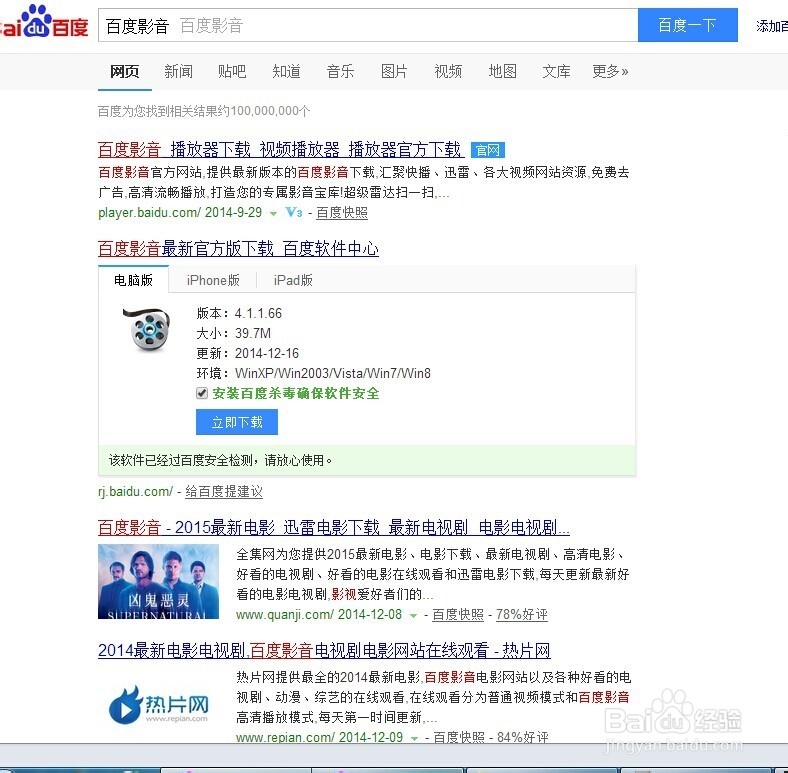
Task: Expand dropdown arrow after www.repian.com date
Action: 414,738
